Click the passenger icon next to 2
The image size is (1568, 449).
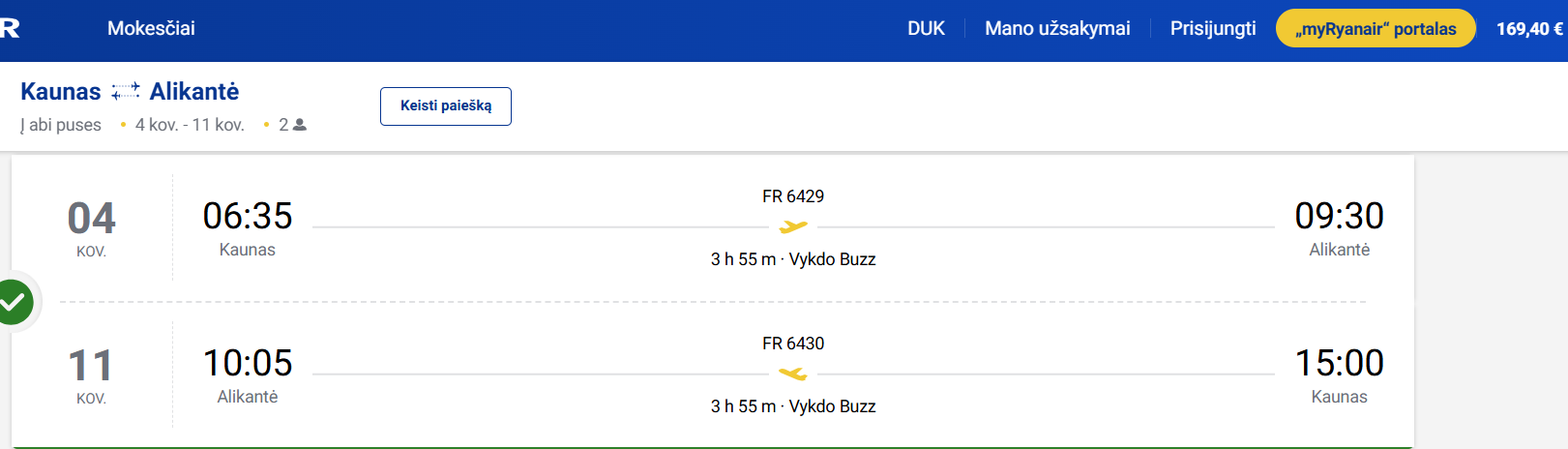[x=300, y=125]
